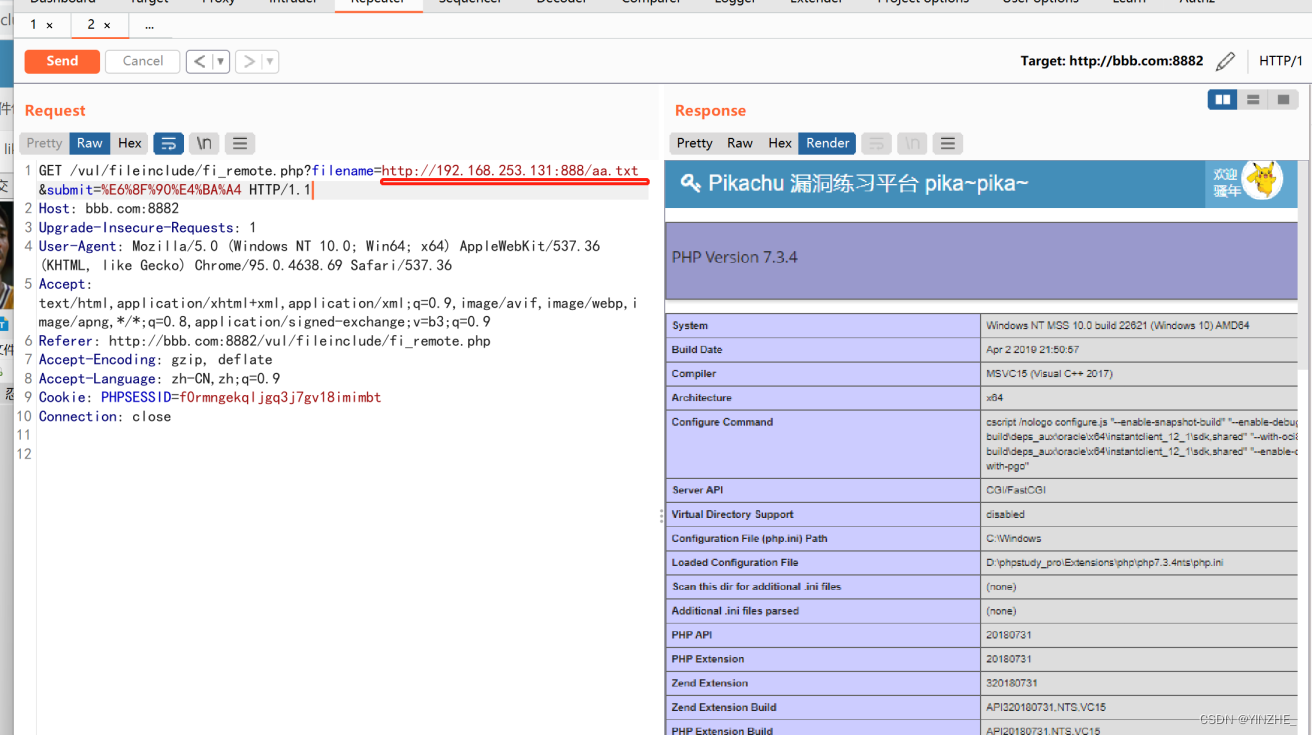Image resolution: width=1312 pixels, height=735 pixels.
Task: Switch Response view to Hex
Action: point(780,143)
